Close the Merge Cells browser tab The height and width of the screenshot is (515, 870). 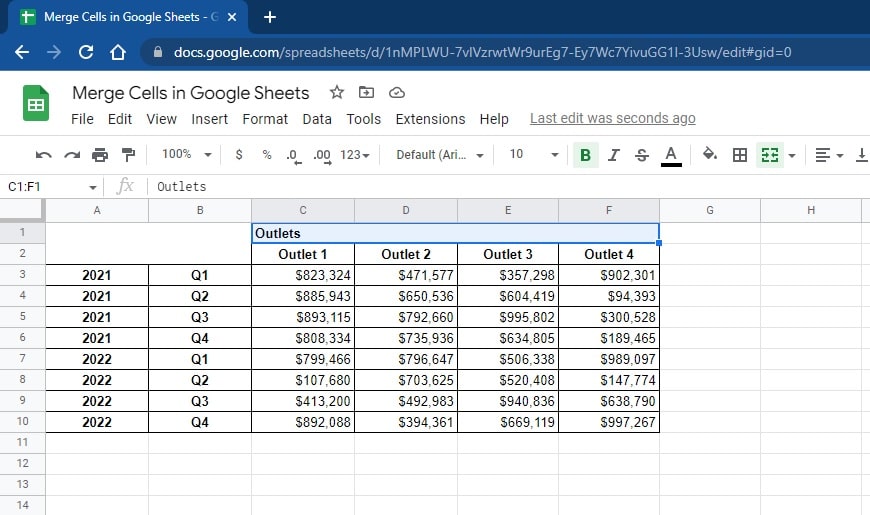pos(232,17)
